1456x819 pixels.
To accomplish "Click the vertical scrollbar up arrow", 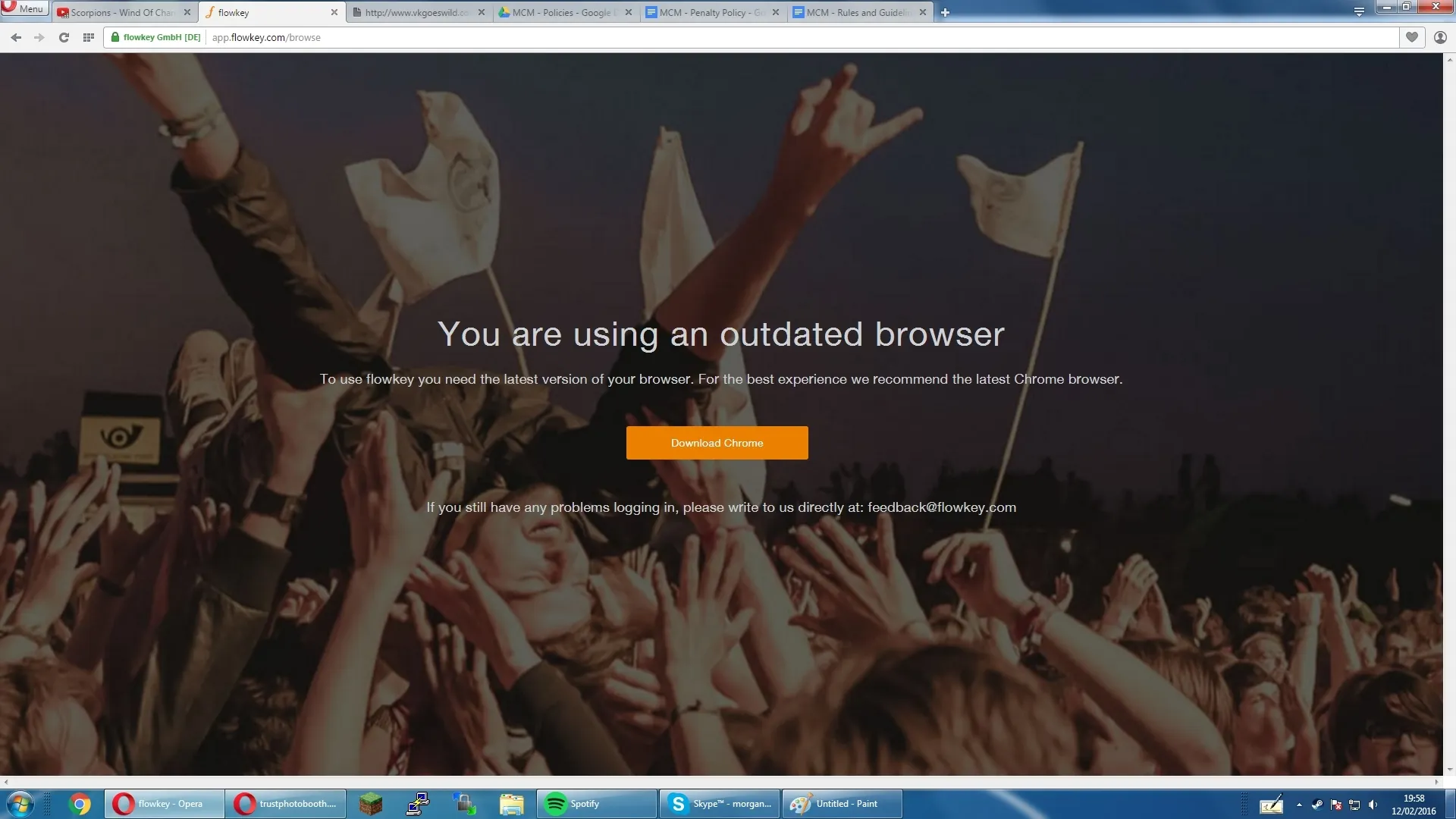I will pyautogui.click(x=1450, y=59).
